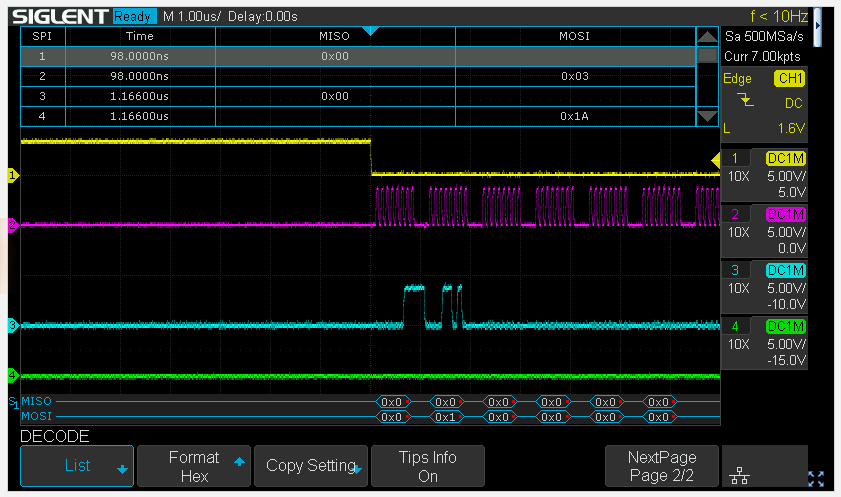841x497 pixels.
Task: Click the Ready acquisition status label
Action: tap(134, 17)
